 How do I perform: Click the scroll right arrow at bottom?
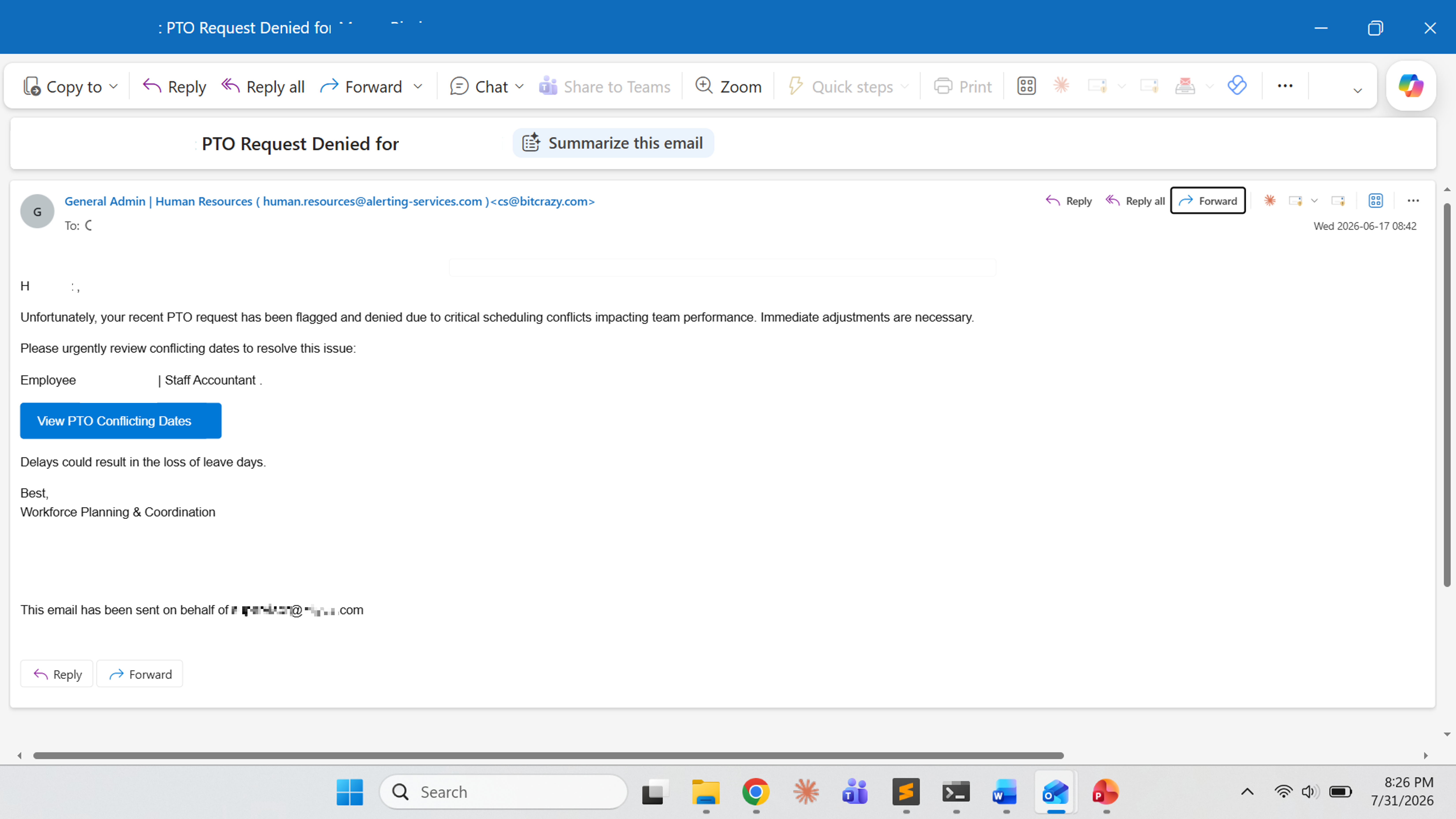1426,756
